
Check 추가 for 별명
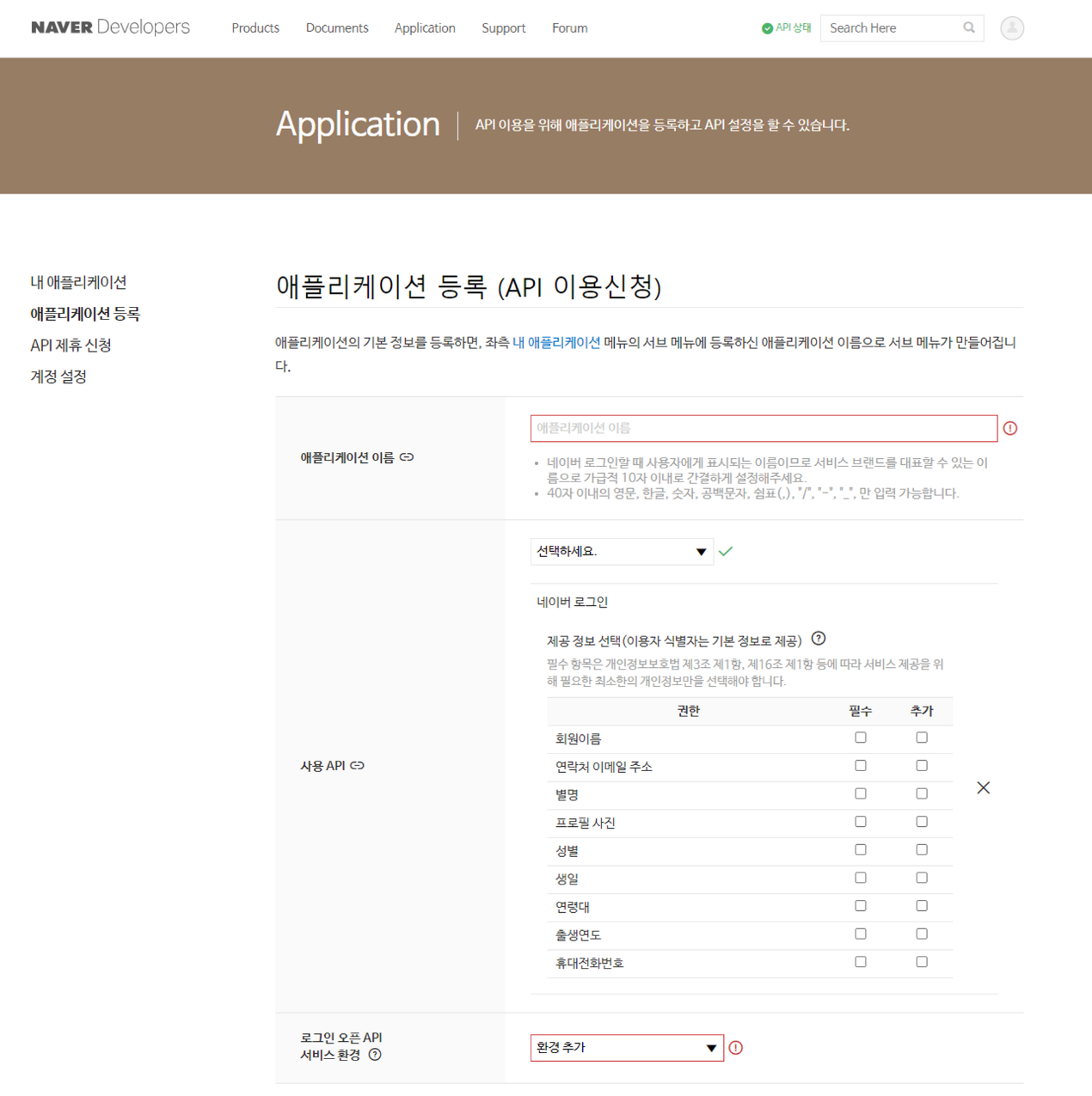click(922, 793)
